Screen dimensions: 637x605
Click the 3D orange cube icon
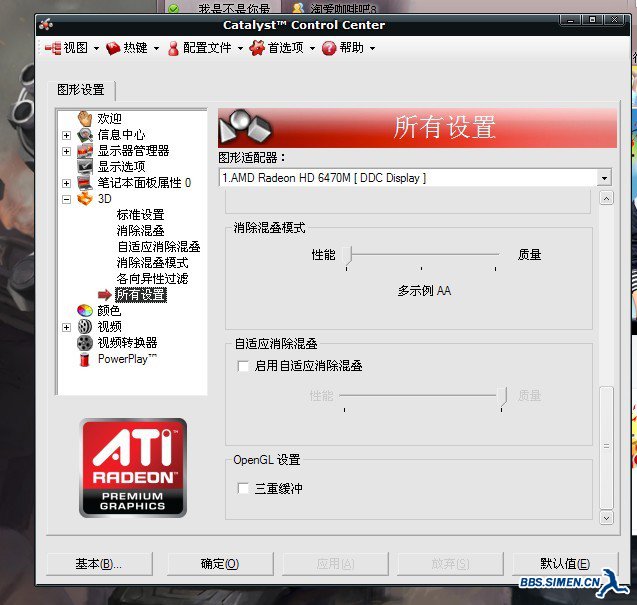85,199
